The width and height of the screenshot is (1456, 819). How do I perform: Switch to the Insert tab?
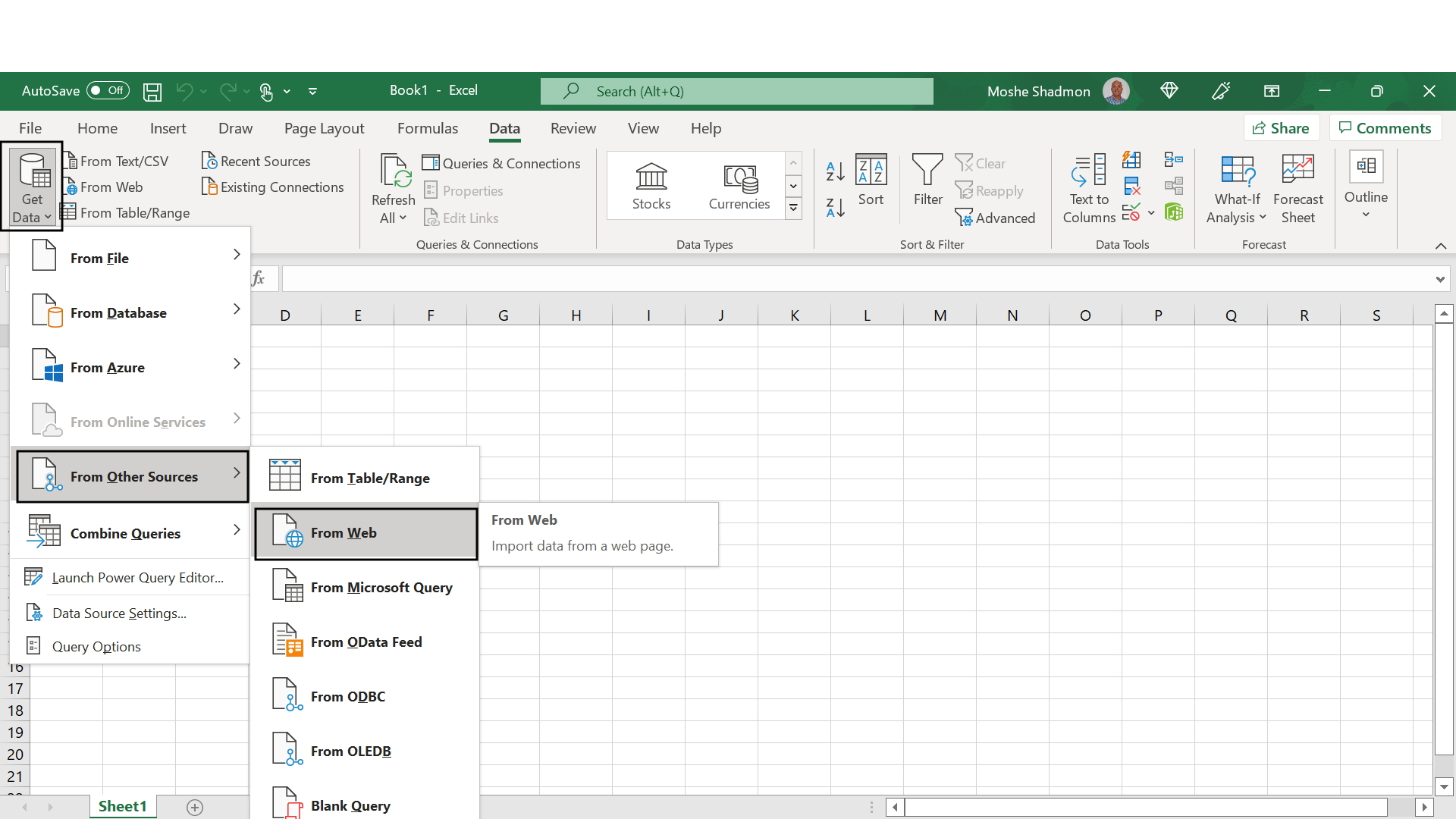coord(168,128)
